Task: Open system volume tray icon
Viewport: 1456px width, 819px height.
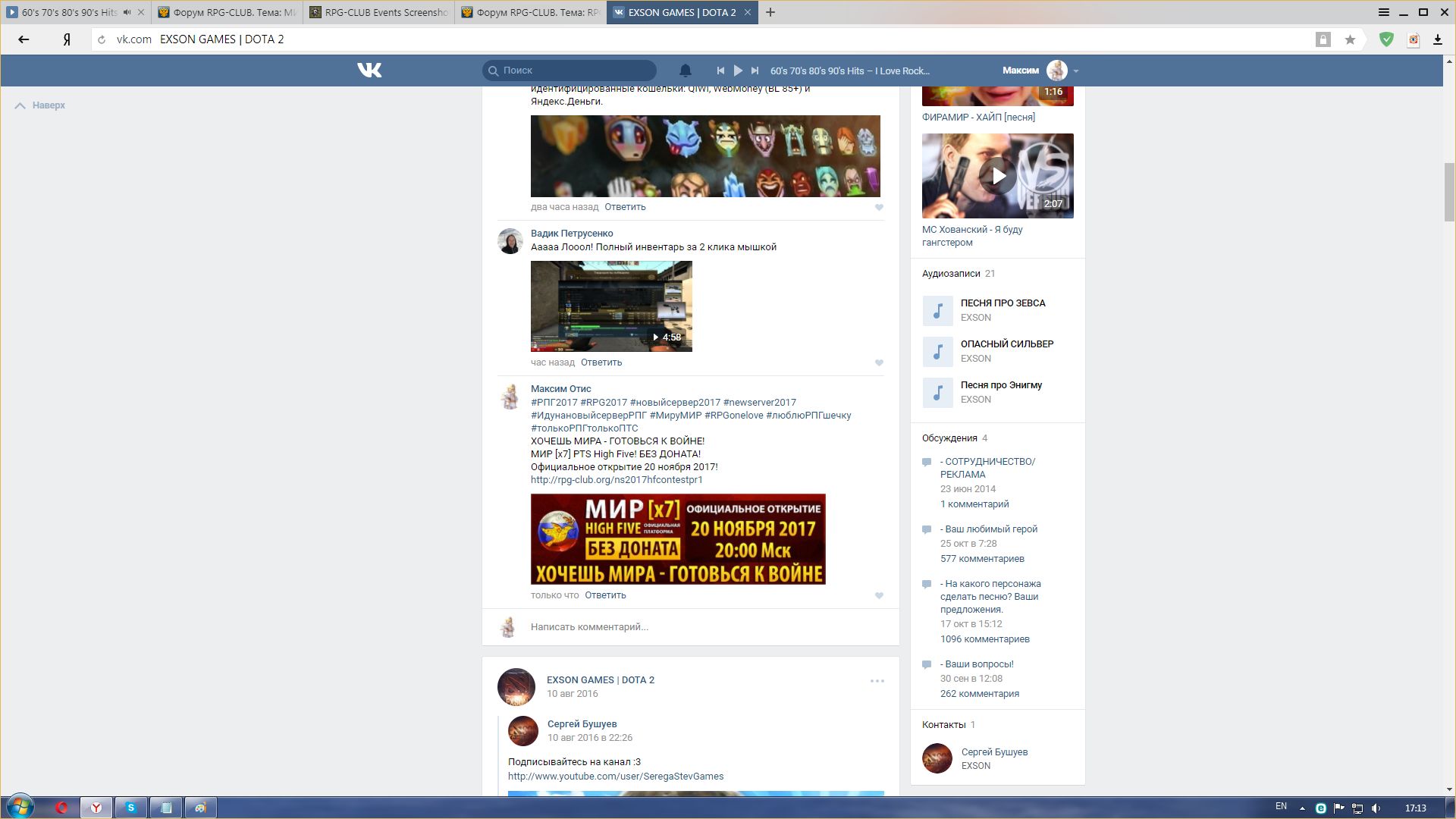Action: 1376,808
